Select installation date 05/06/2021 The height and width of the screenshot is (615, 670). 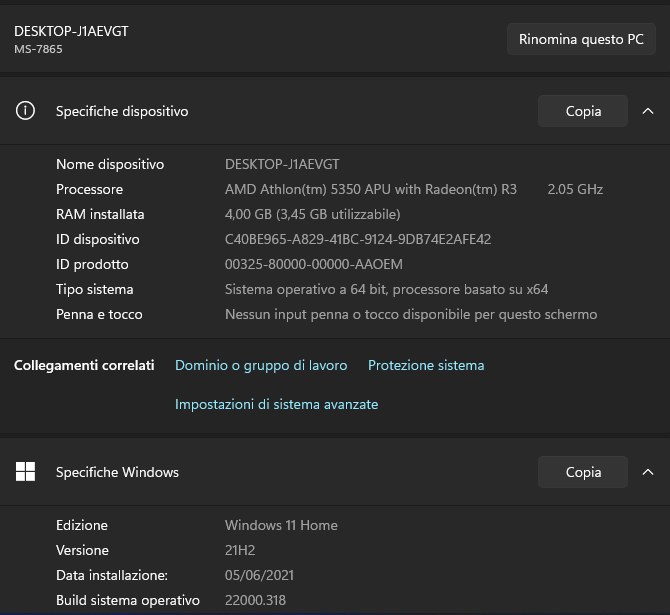pyautogui.click(x=259, y=575)
